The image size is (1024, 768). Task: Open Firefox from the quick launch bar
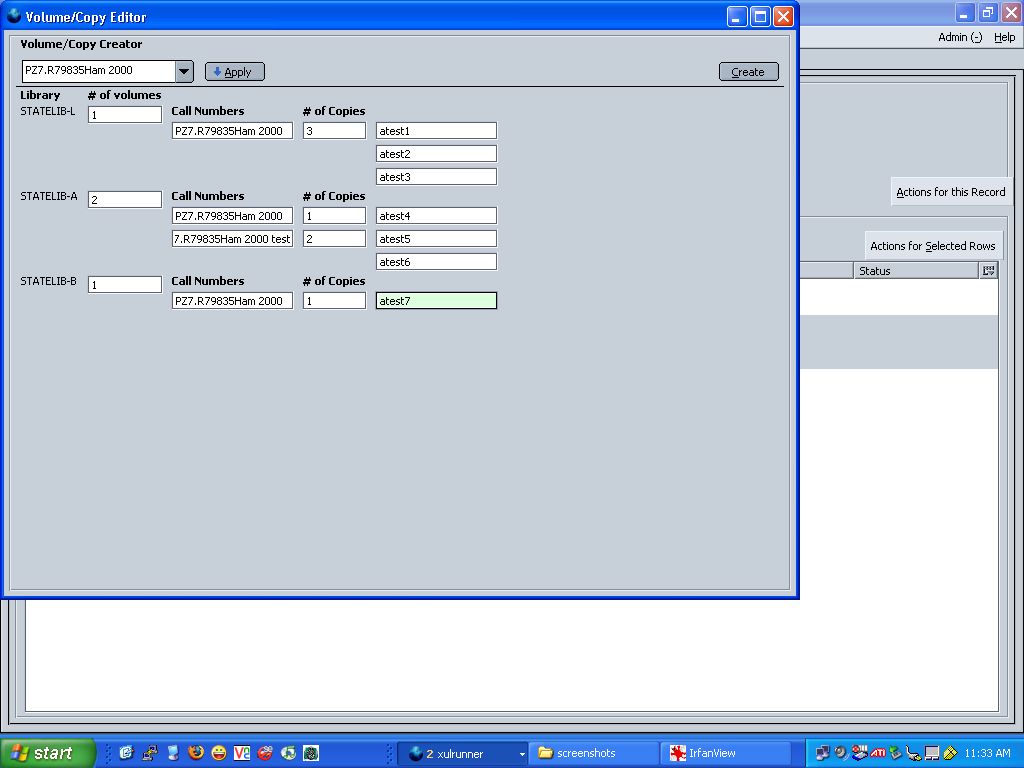coord(196,753)
